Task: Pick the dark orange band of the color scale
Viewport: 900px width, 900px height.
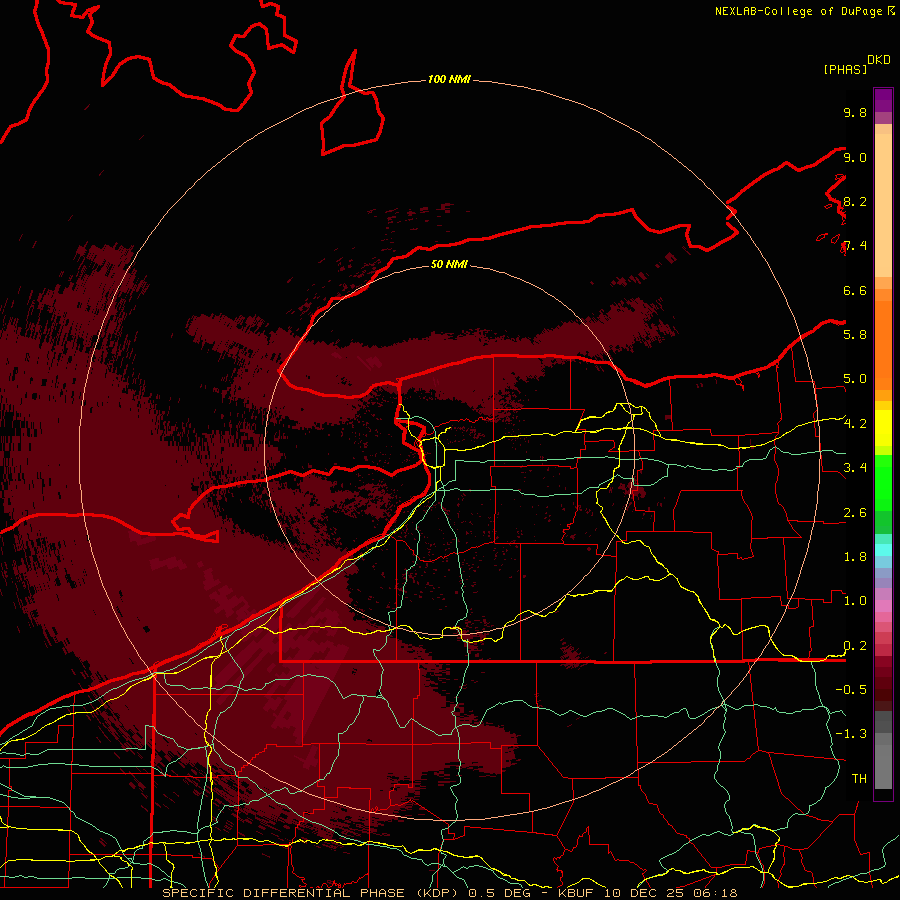Action: (x=883, y=346)
